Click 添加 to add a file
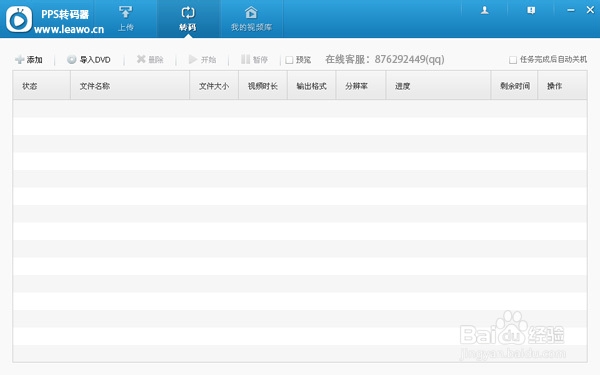The height and width of the screenshot is (375, 600). tap(29, 59)
